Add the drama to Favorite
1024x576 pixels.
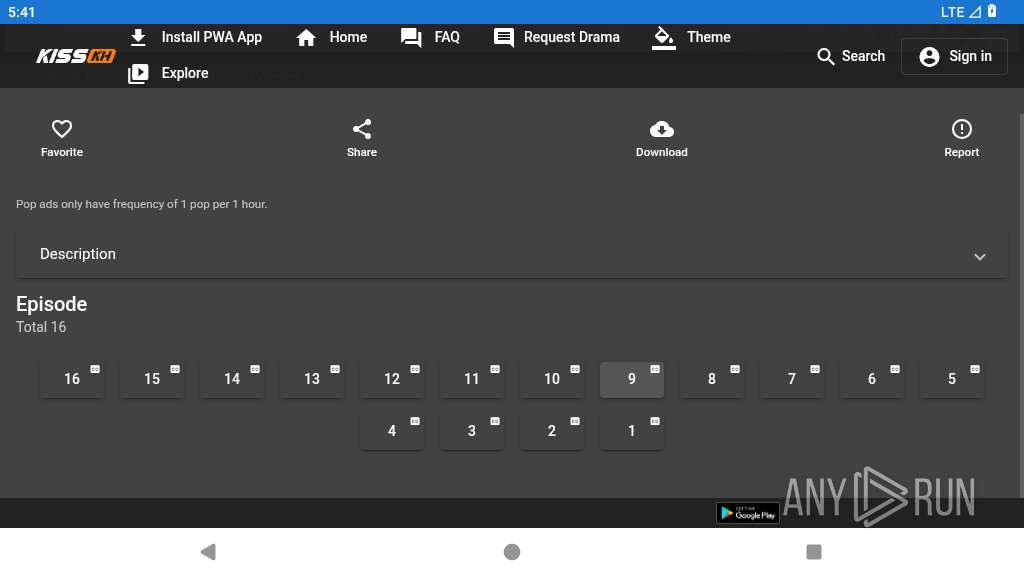tap(62, 138)
